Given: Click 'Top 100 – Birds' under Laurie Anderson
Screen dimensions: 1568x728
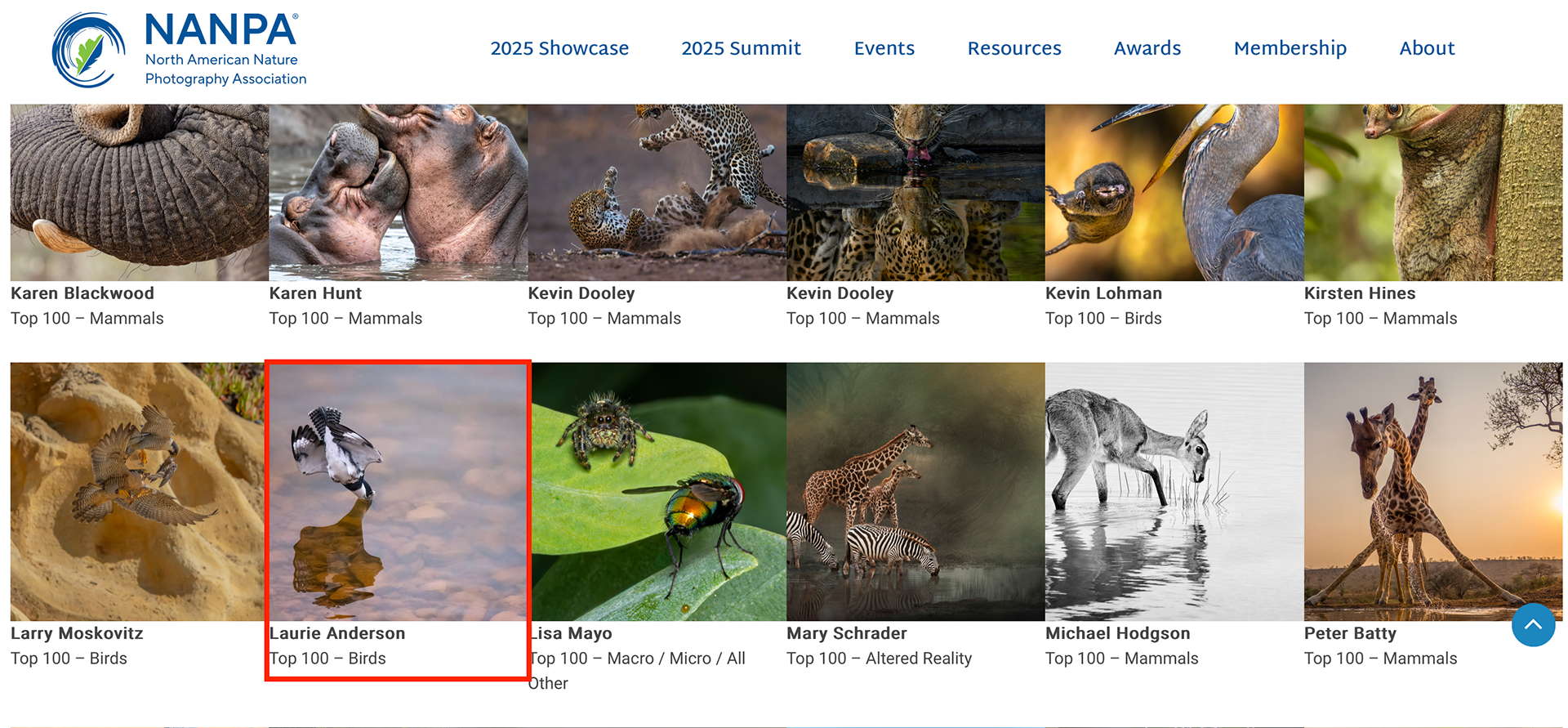Looking at the screenshot, I should coord(327,659).
